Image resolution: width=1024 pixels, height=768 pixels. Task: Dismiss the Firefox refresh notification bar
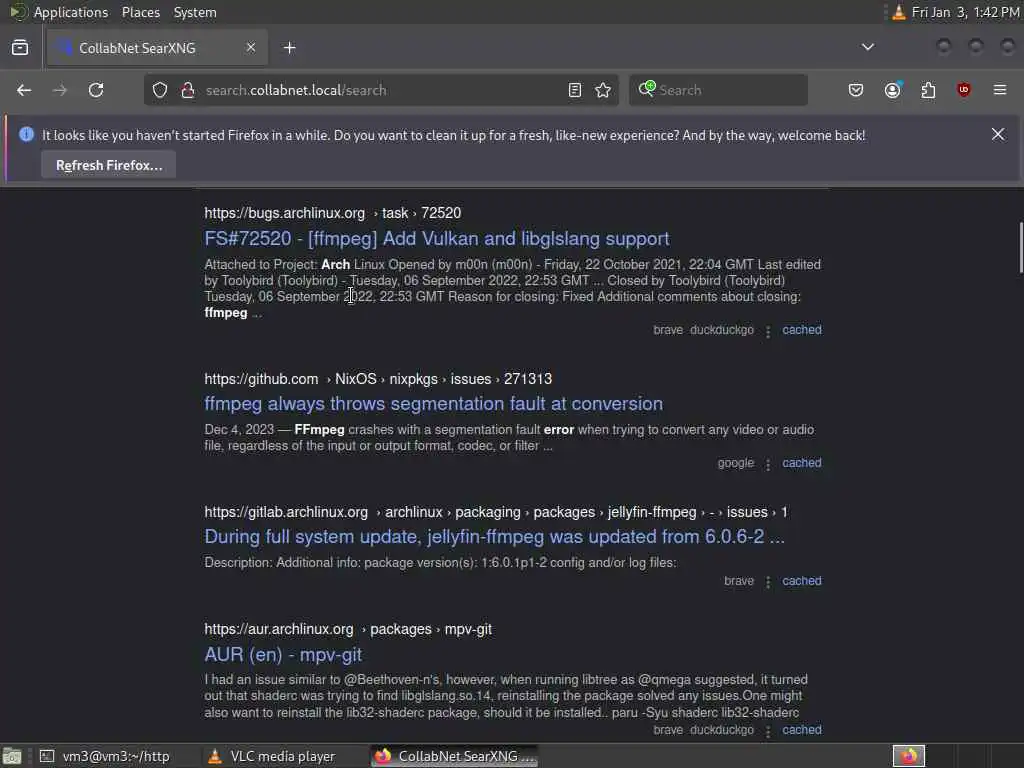pos(998,134)
